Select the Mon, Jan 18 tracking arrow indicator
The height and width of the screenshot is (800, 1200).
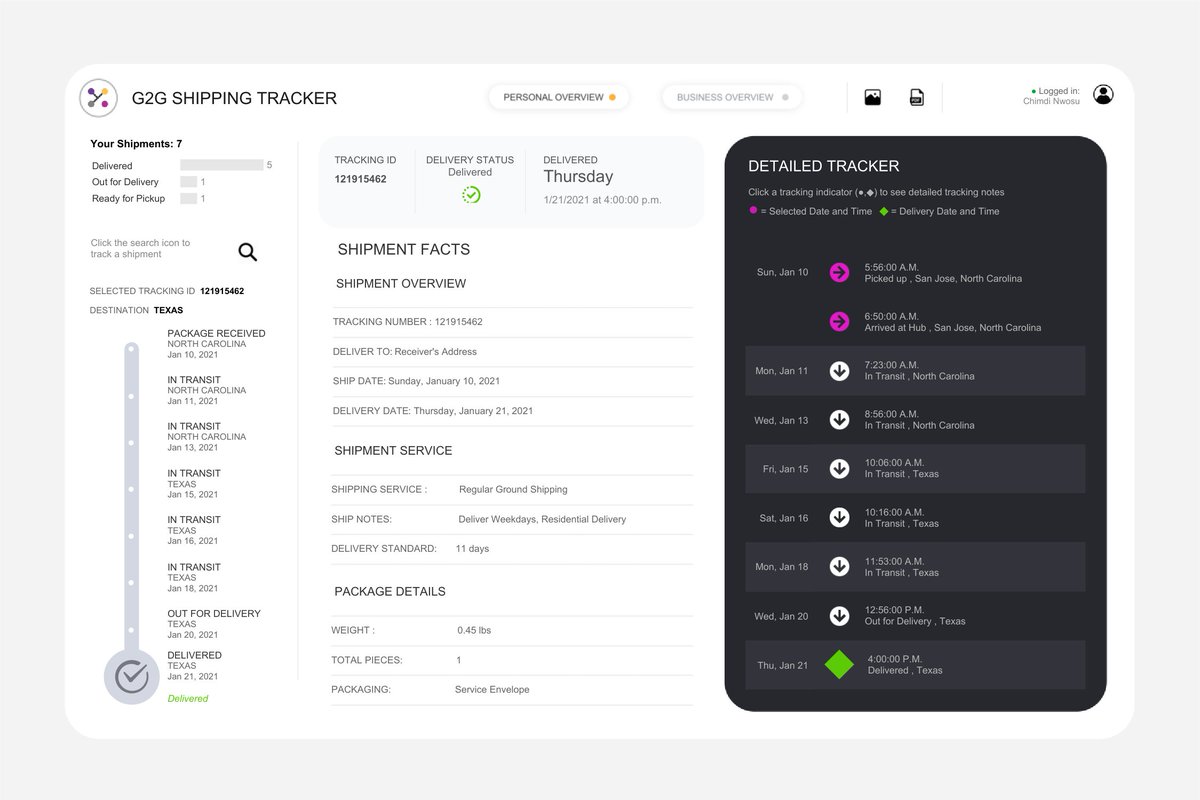(x=839, y=566)
